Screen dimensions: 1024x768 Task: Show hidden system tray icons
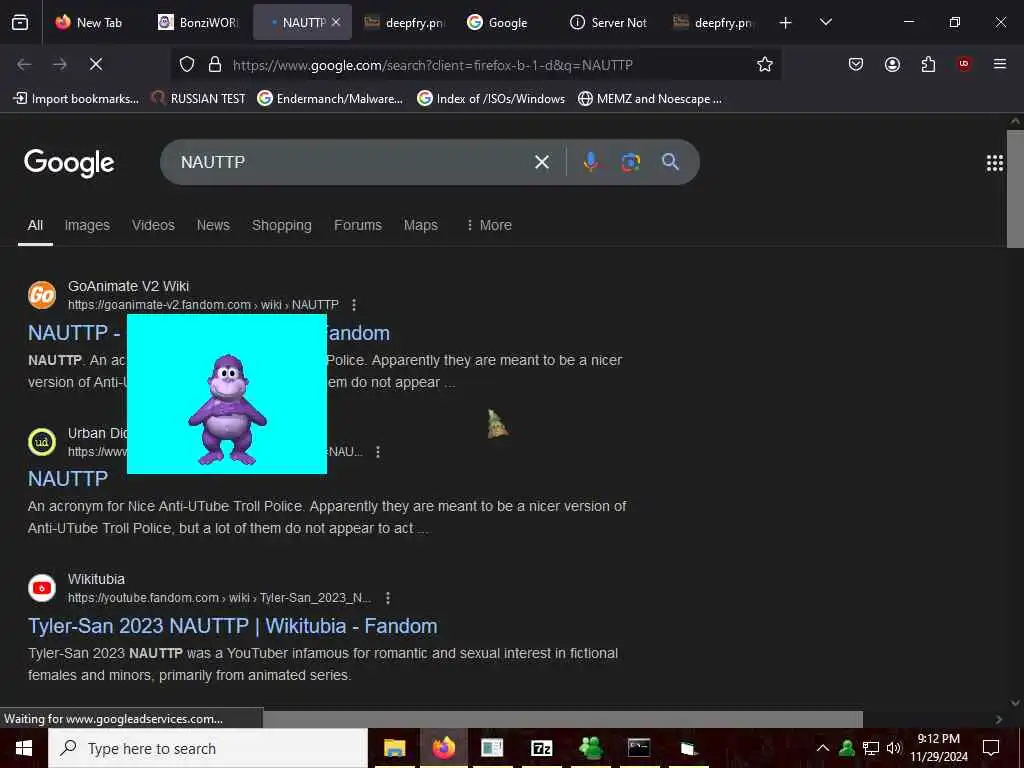(x=823, y=748)
